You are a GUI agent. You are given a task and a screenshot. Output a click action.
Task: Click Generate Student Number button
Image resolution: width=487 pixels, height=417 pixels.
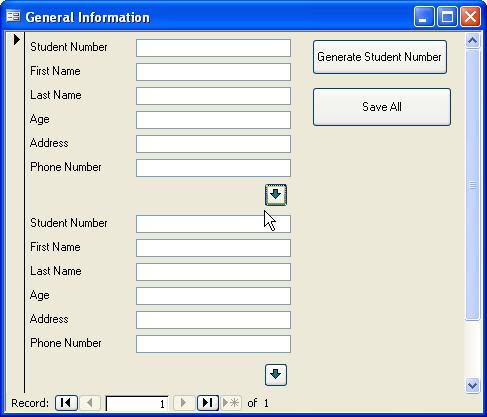coord(380,57)
